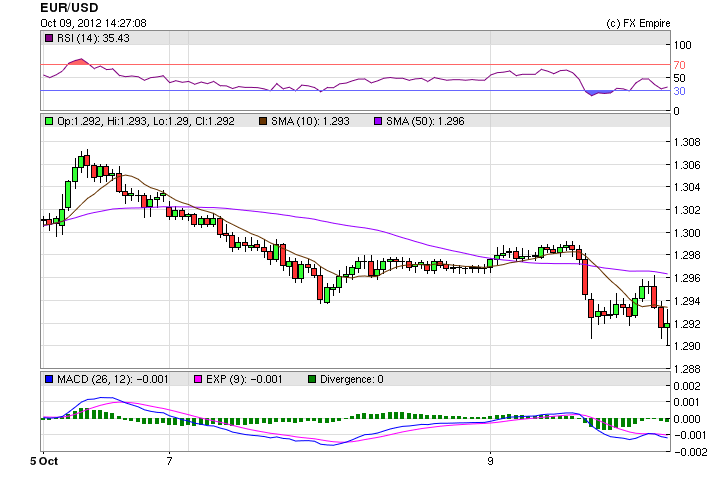Screen dimensions: 710x487
Task: Click the RSI 50 axis label
Action: tap(679, 78)
